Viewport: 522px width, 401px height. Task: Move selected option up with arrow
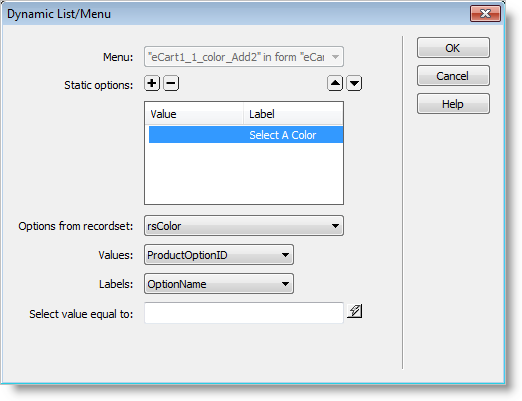coord(335,83)
